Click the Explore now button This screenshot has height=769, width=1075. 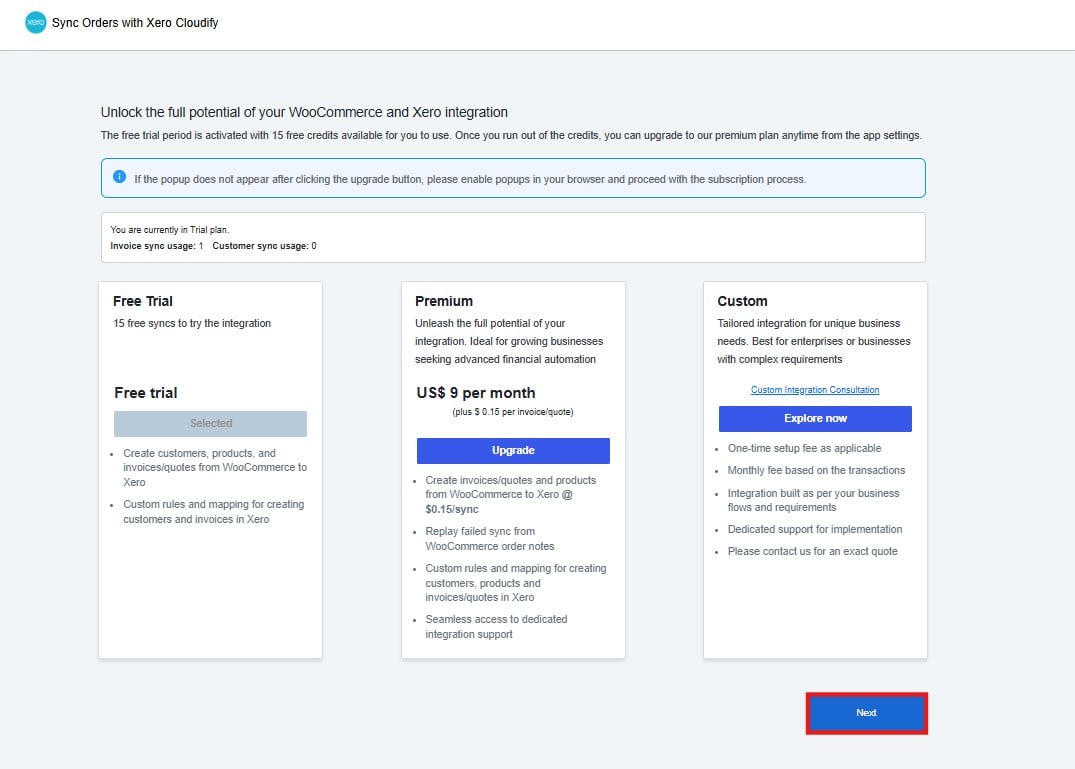[815, 418]
